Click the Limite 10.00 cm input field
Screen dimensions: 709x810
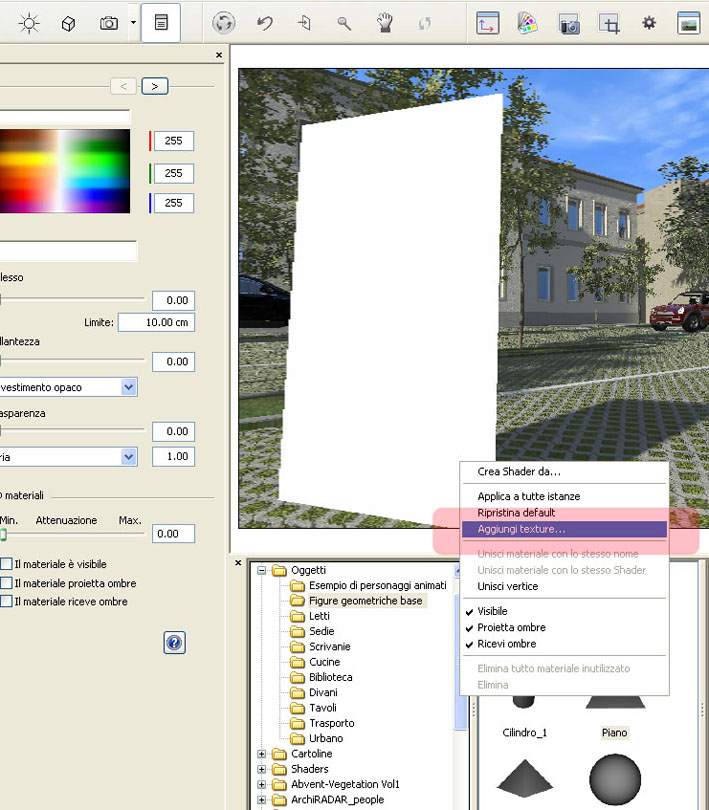pos(155,323)
